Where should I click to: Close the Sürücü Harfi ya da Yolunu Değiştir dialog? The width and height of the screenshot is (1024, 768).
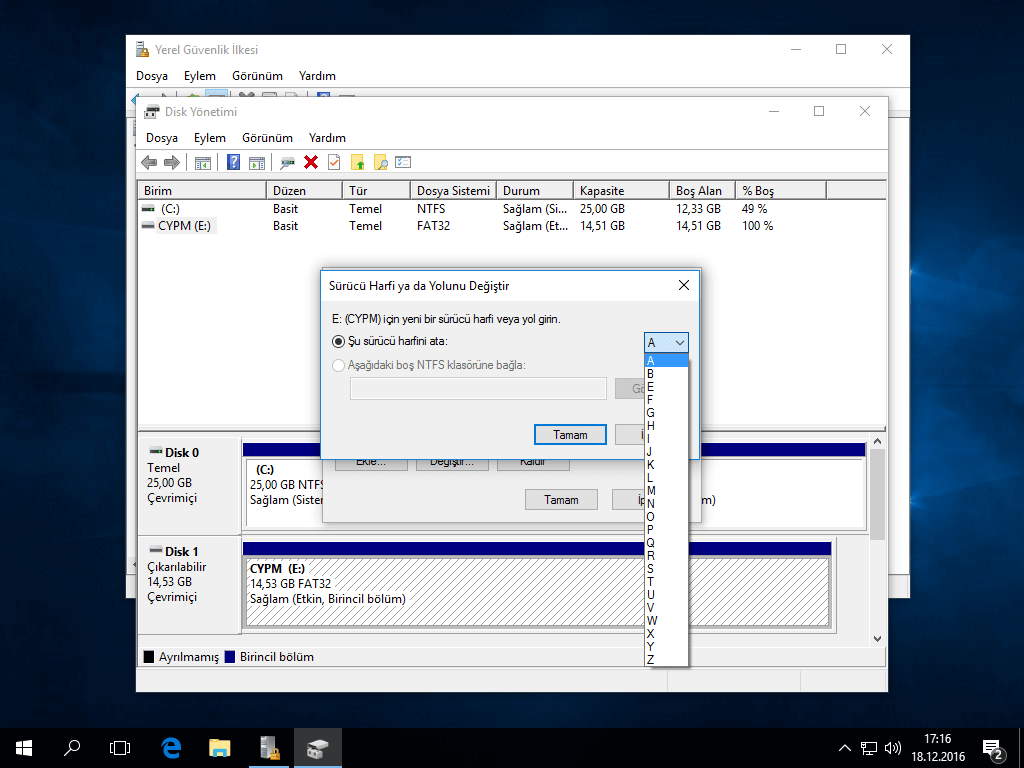coord(684,285)
